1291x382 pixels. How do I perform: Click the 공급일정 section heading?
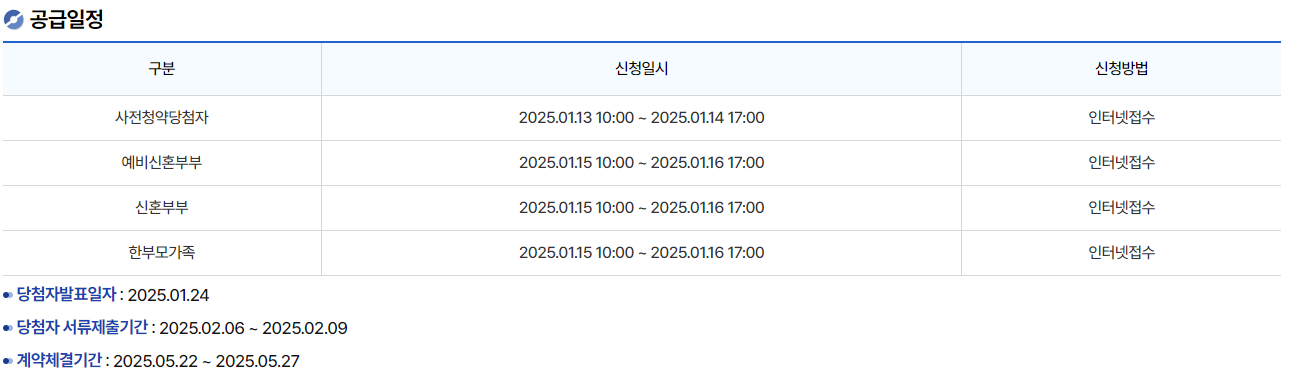pyautogui.click(x=66, y=20)
